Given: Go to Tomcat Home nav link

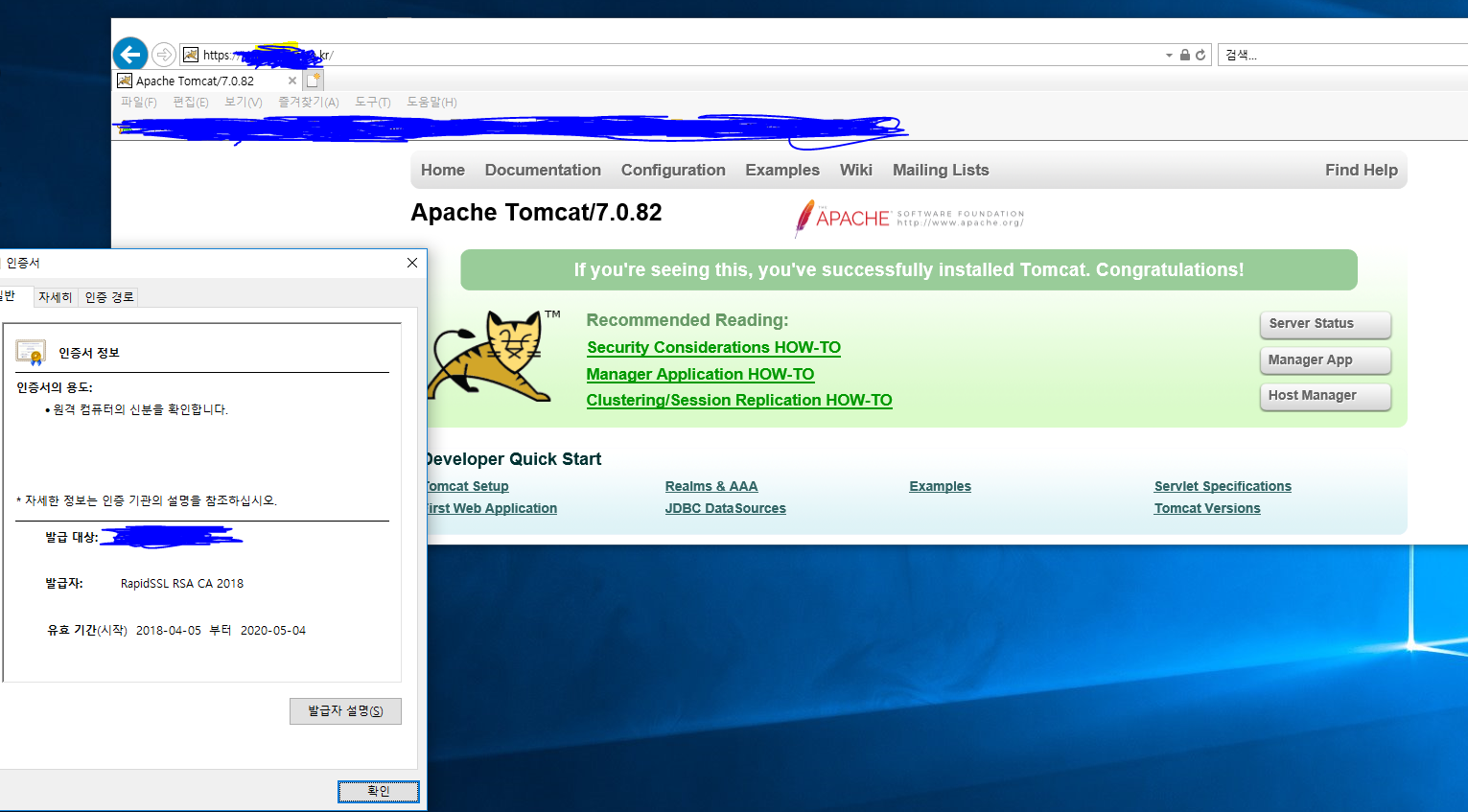Looking at the screenshot, I should 443,170.
